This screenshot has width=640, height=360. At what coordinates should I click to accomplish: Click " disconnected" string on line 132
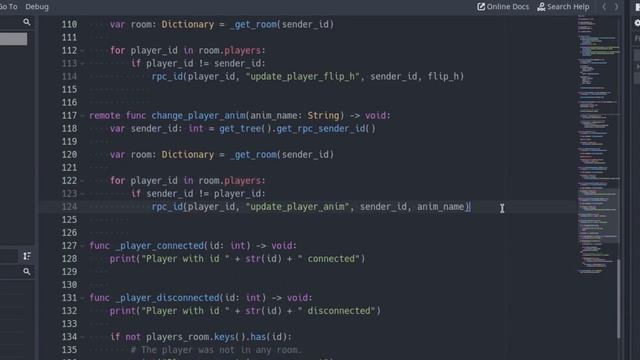coord(336,311)
